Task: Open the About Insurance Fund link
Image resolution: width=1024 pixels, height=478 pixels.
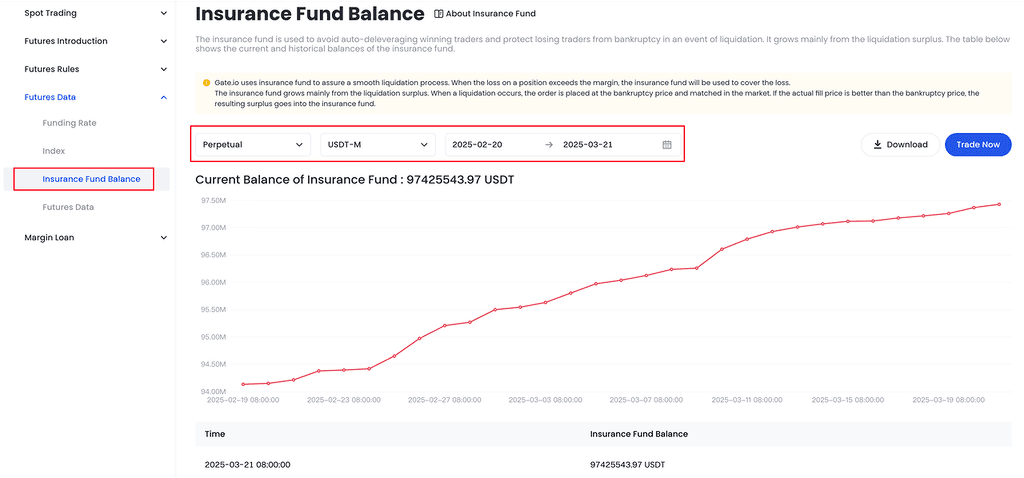Action: (491, 14)
